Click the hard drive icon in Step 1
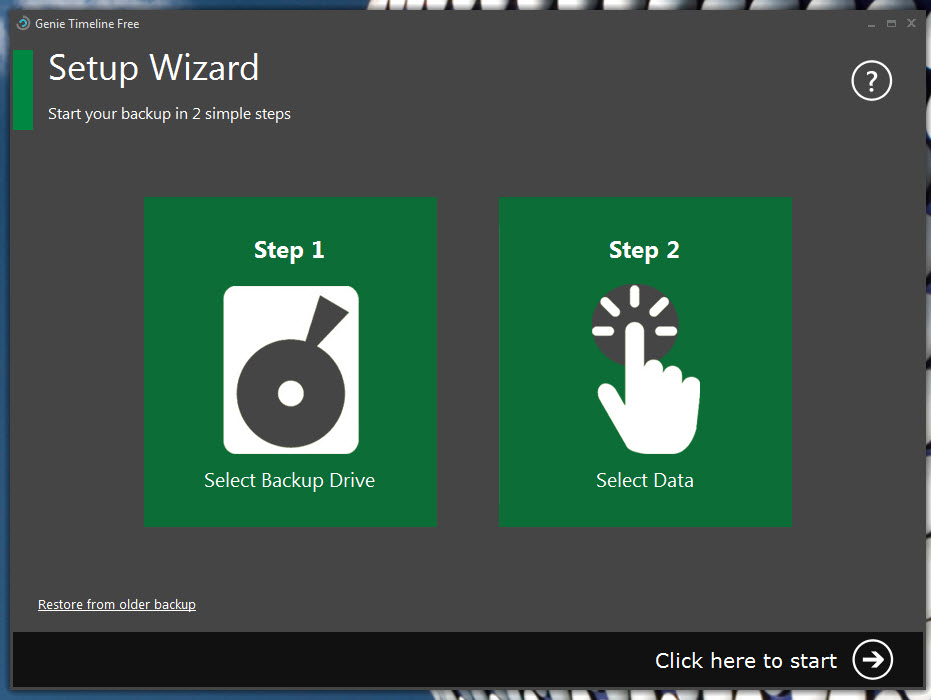This screenshot has height=700, width=931. tap(291, 370)
